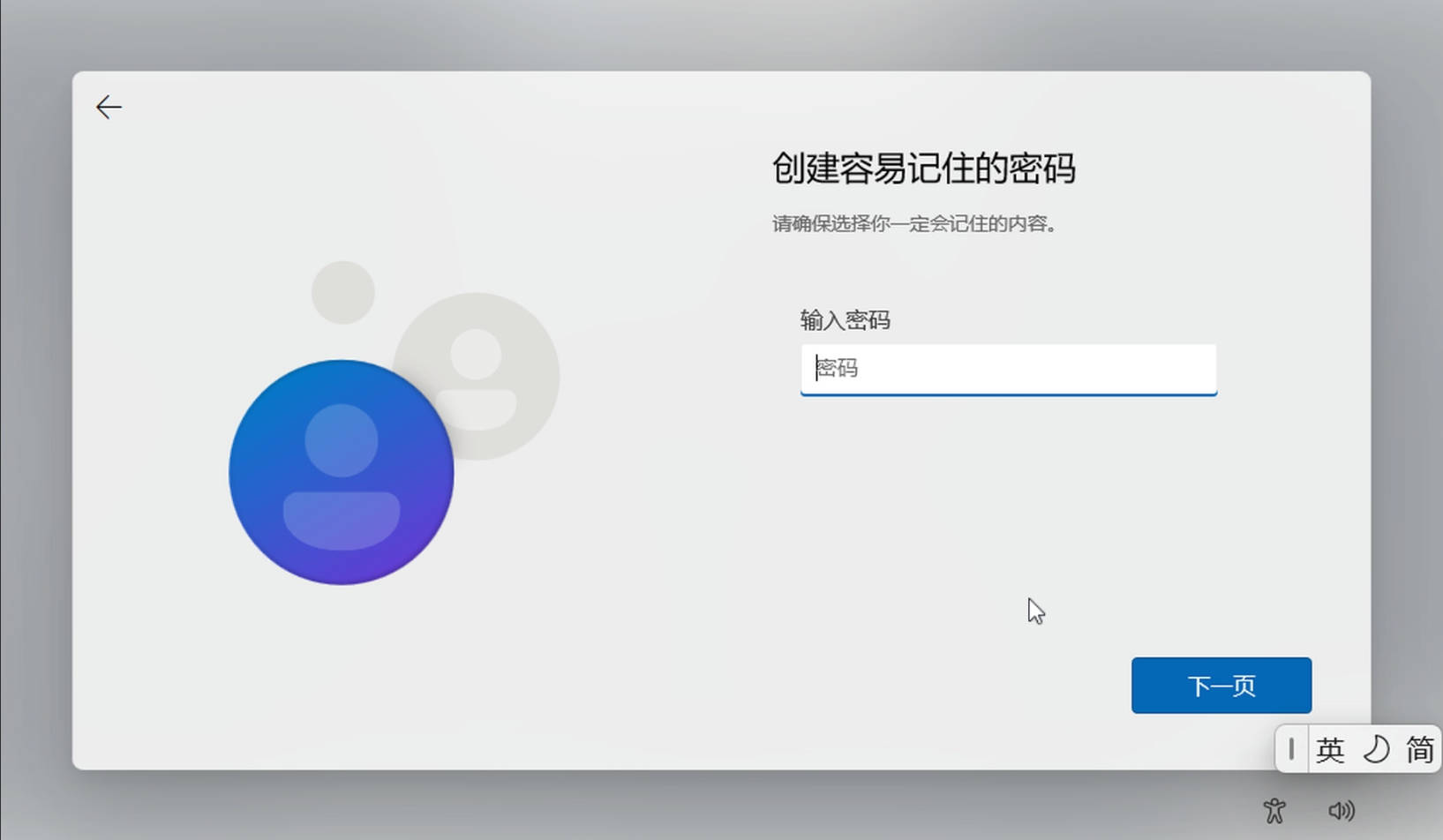Click the head of the gray avatar
1443x840 pixels.
tap(476, 354)
